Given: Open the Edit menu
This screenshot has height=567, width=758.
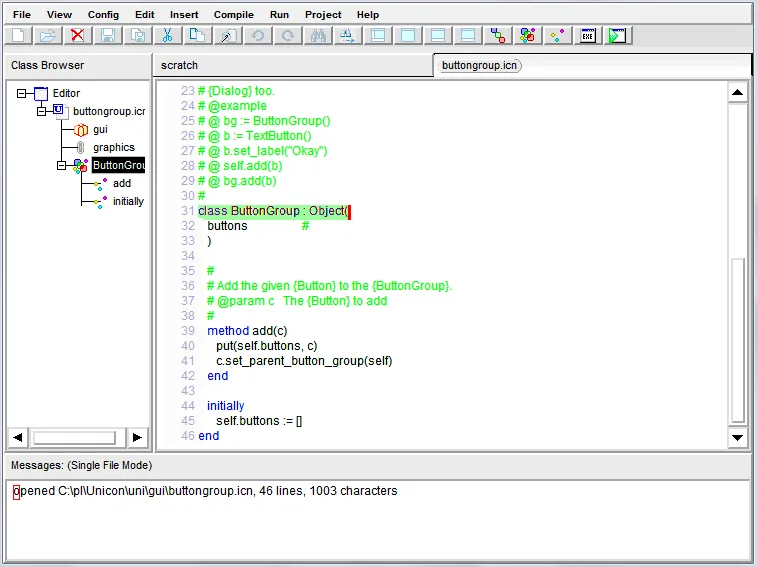Looking at the screenshot, I should click(145, 15).
